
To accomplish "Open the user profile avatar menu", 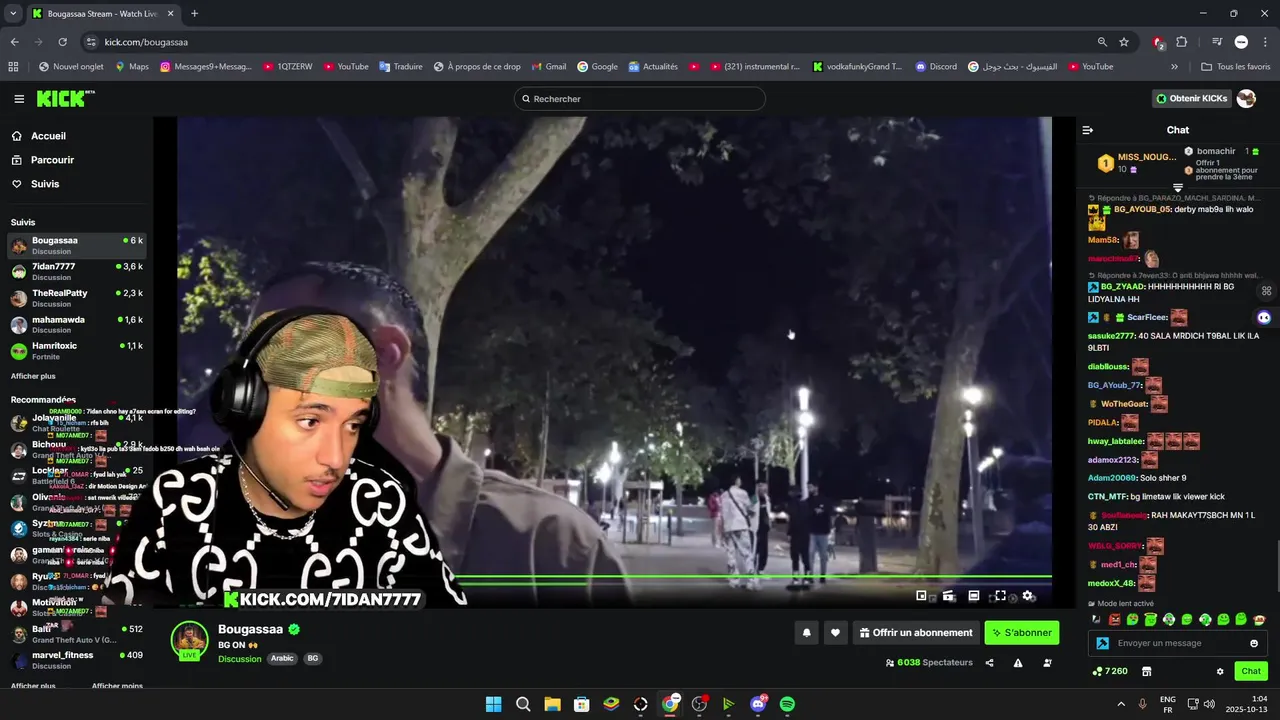I will [1246, 99].
